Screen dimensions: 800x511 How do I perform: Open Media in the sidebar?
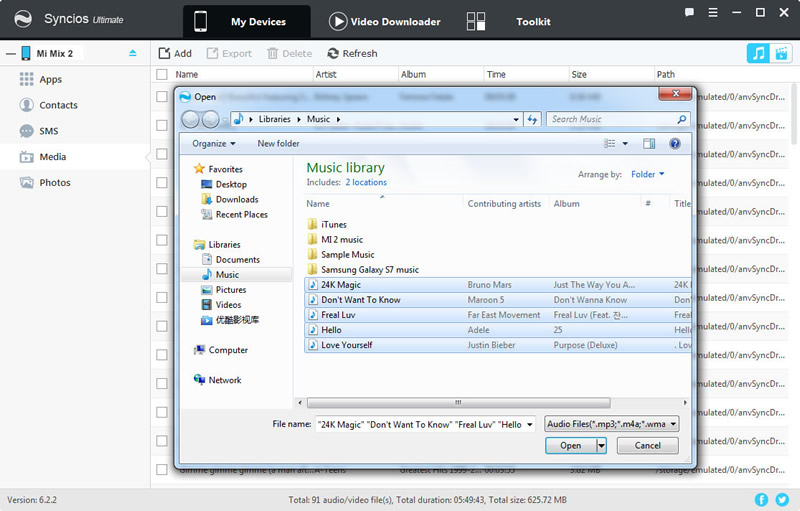pyautogui.click(x=53, y=157)
